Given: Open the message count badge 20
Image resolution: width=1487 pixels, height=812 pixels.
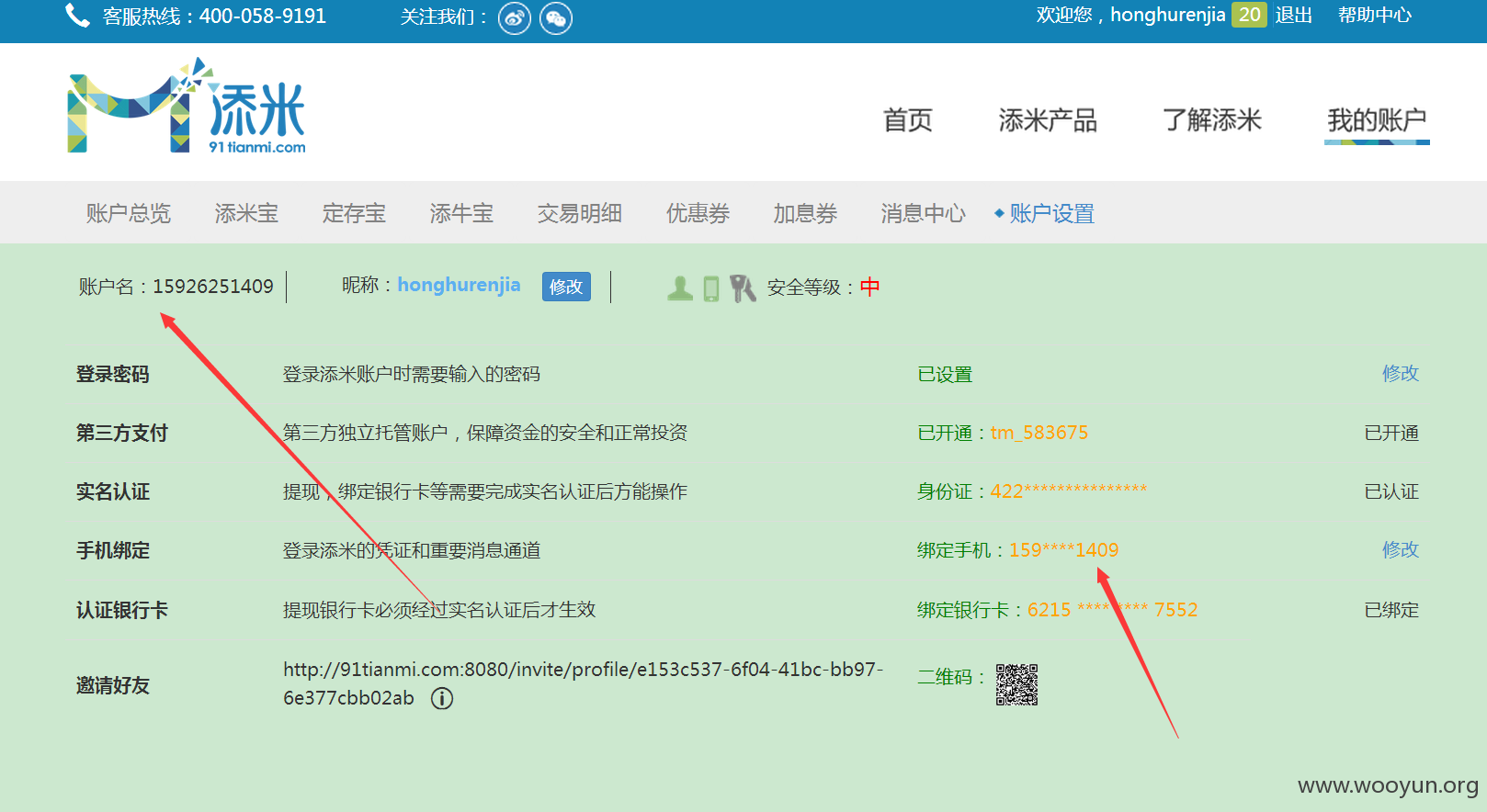Looking at the screenshot, I should click(x=1249, y=15).
